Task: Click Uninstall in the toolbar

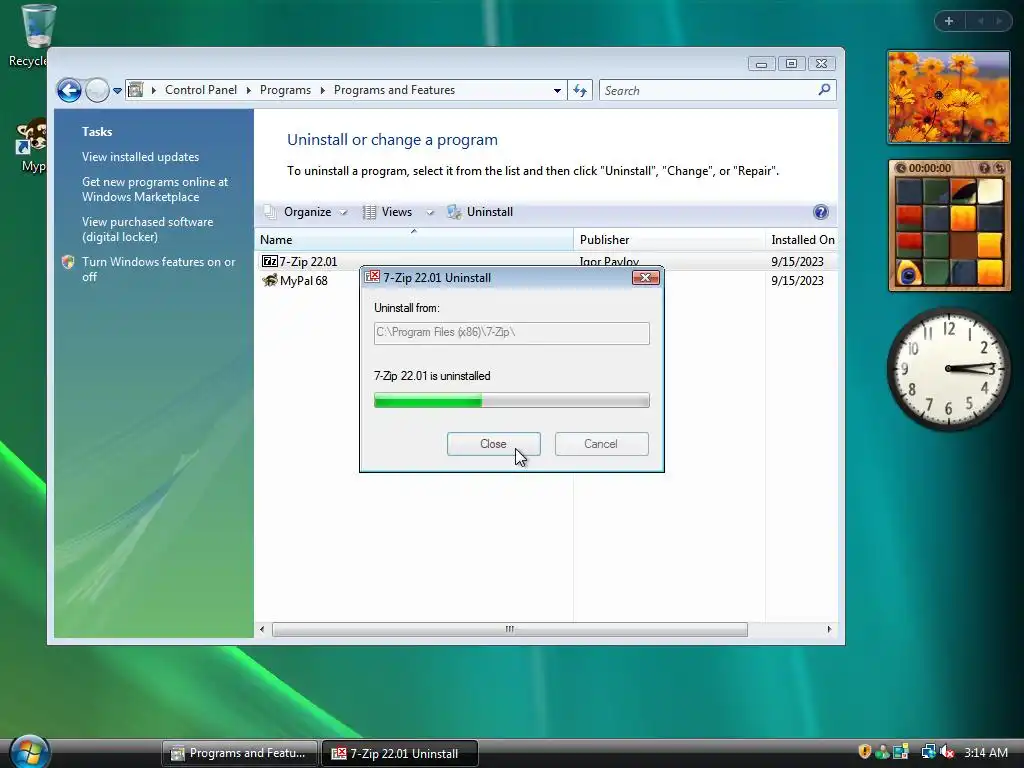Action: (x=481, y=212)
